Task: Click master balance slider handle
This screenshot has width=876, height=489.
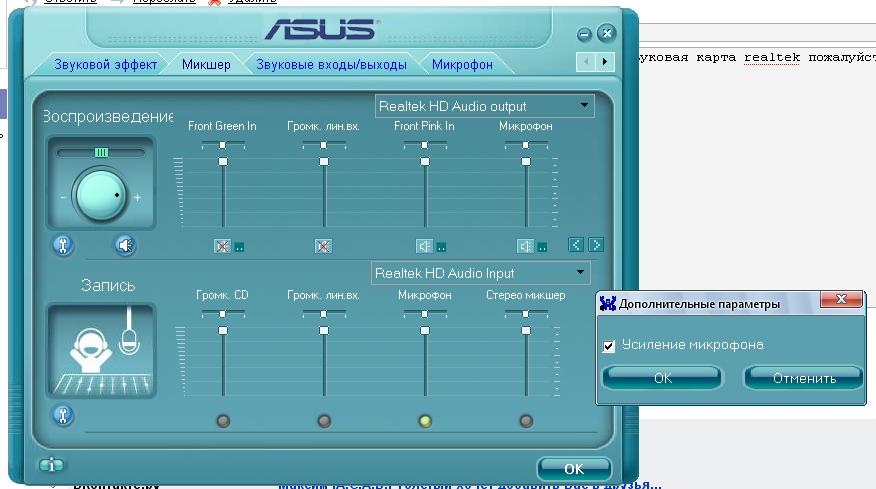Action: coord(101,152)
